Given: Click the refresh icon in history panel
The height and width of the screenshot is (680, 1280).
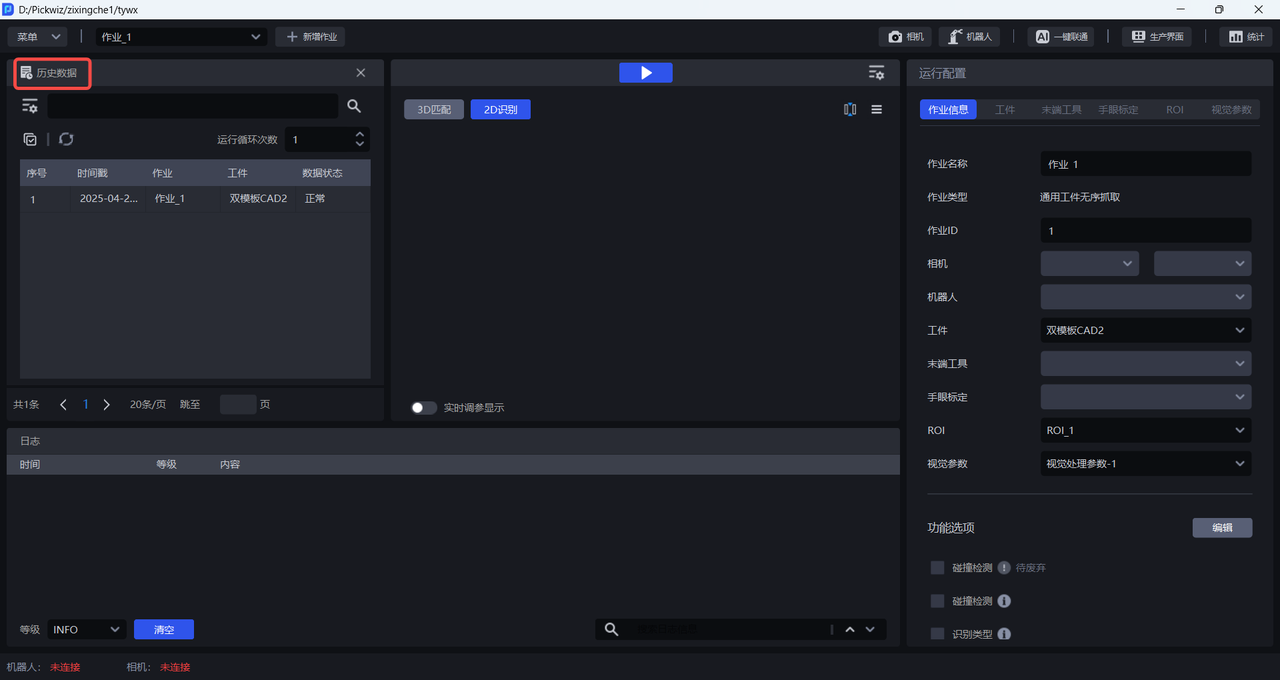Looking at the screenshot, I should (66, 139).
